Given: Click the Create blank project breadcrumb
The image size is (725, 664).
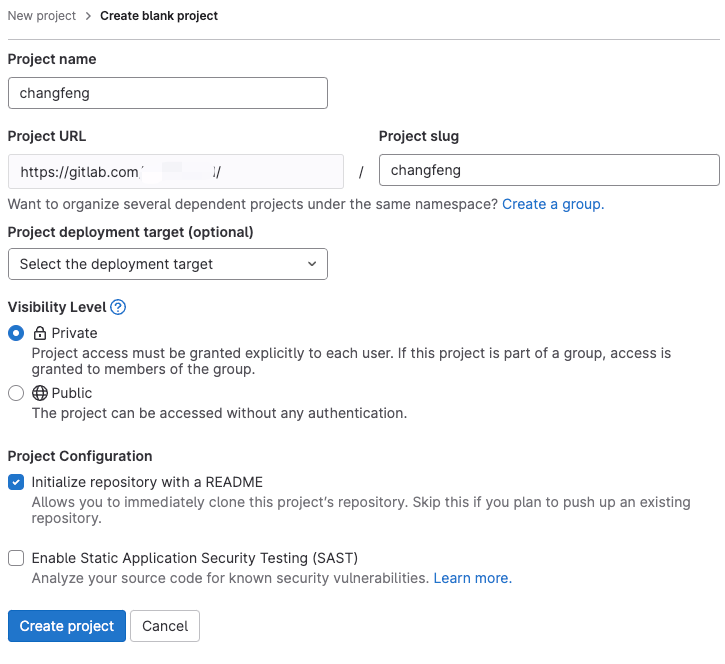Looking at the screenshot, I should [x=159, y=16].
